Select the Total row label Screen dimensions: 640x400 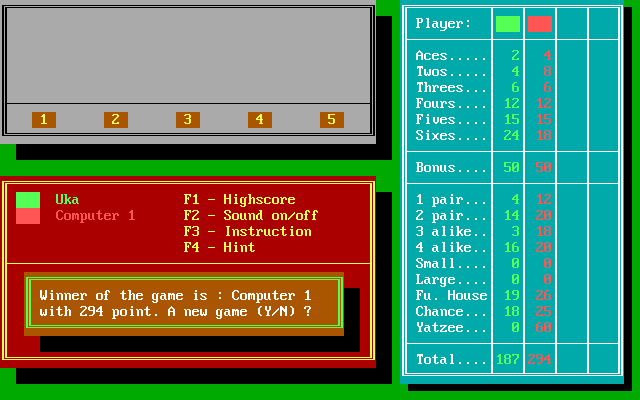(451, 360)
